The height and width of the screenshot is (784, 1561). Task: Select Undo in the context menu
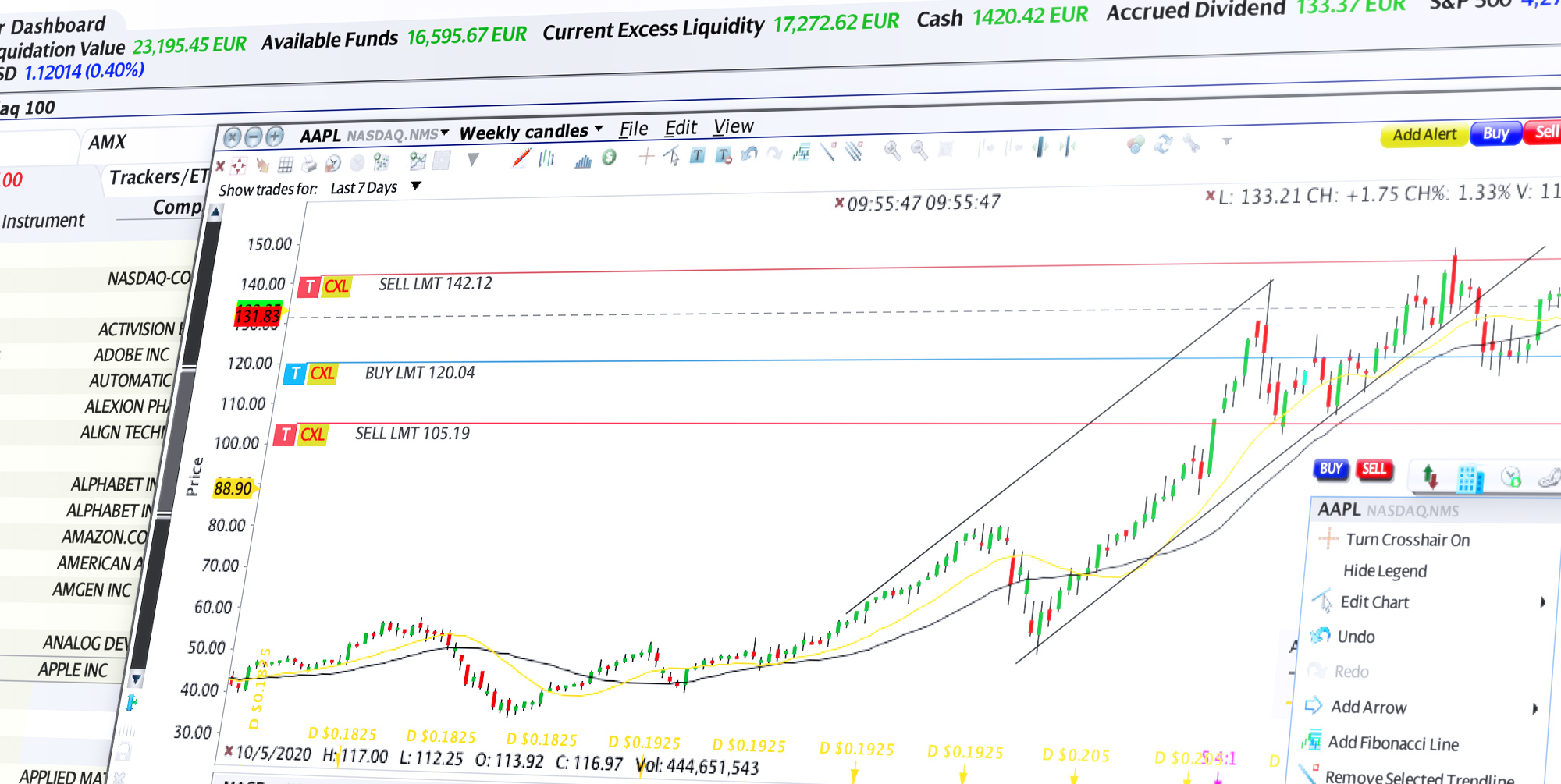(1356, 637)
